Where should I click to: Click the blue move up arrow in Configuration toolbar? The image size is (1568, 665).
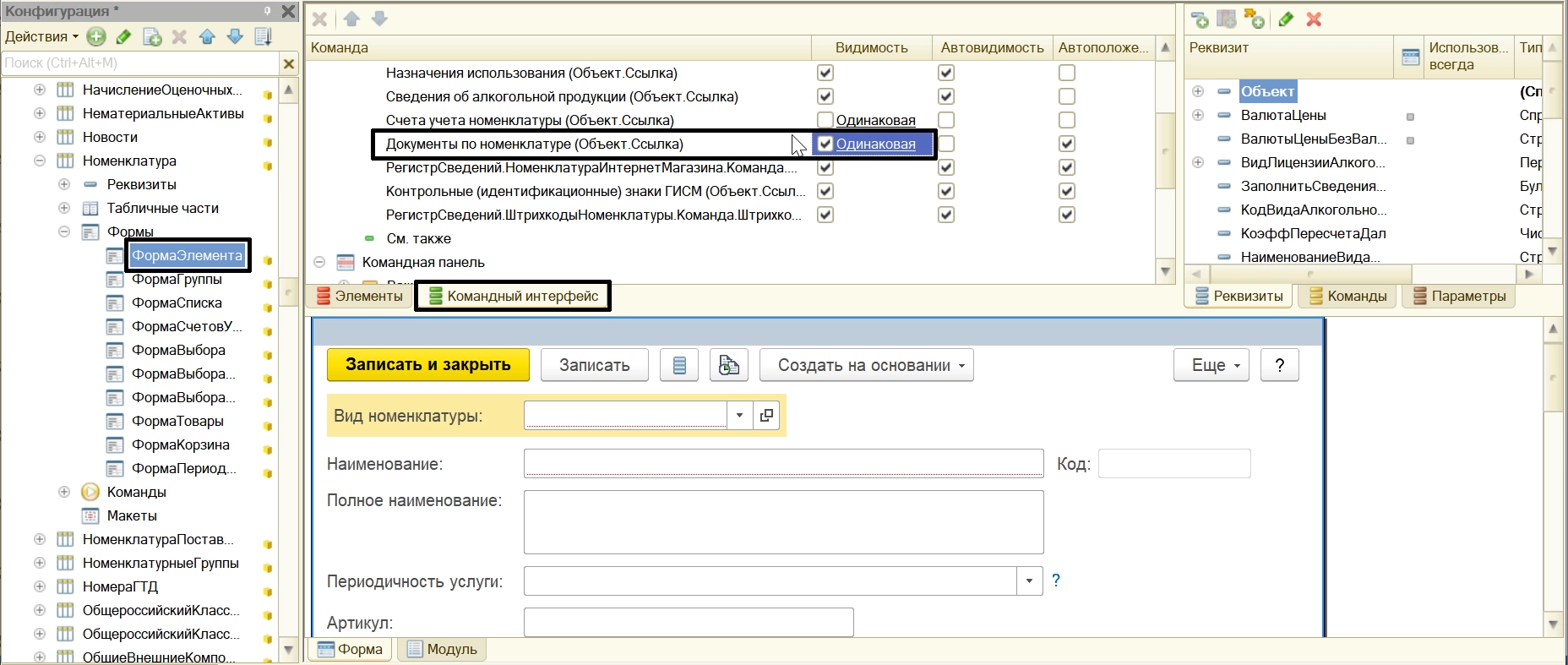click(207, 36)
